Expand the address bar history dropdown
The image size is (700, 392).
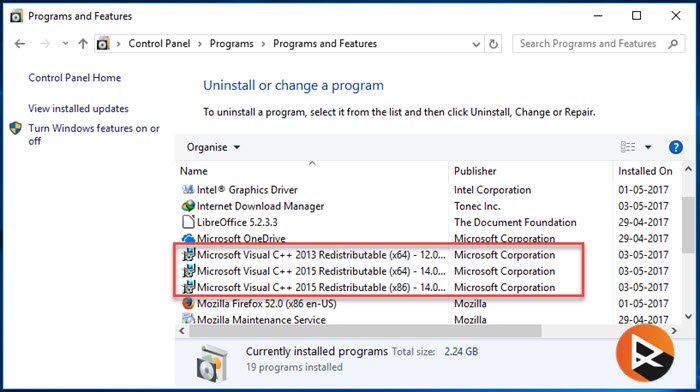pyautogui.click(x=476, y=44)
